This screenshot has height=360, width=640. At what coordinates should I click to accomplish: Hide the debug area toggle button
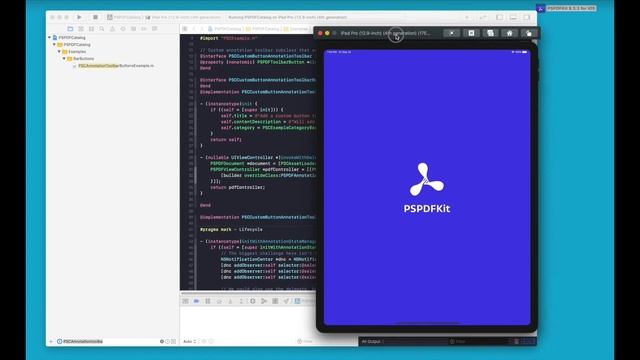pos(185,301)
